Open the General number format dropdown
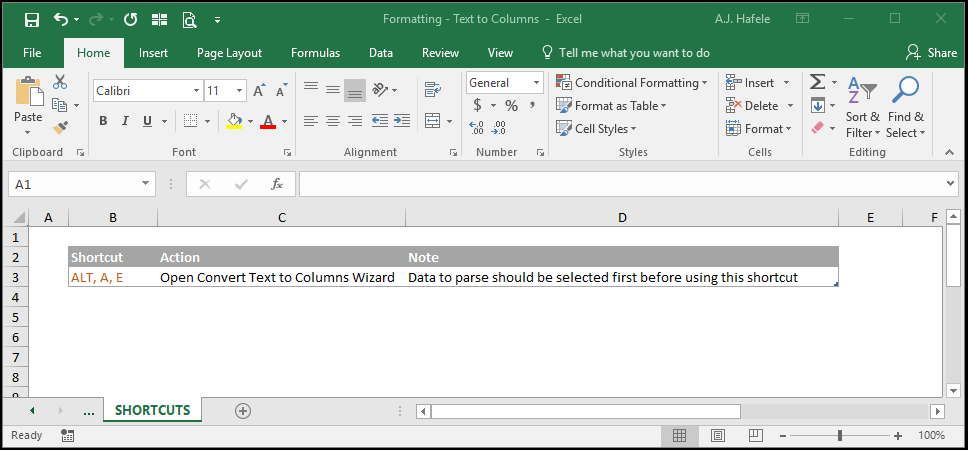Image resolution: width=968 pixels, height=450 pixels. 536,83
